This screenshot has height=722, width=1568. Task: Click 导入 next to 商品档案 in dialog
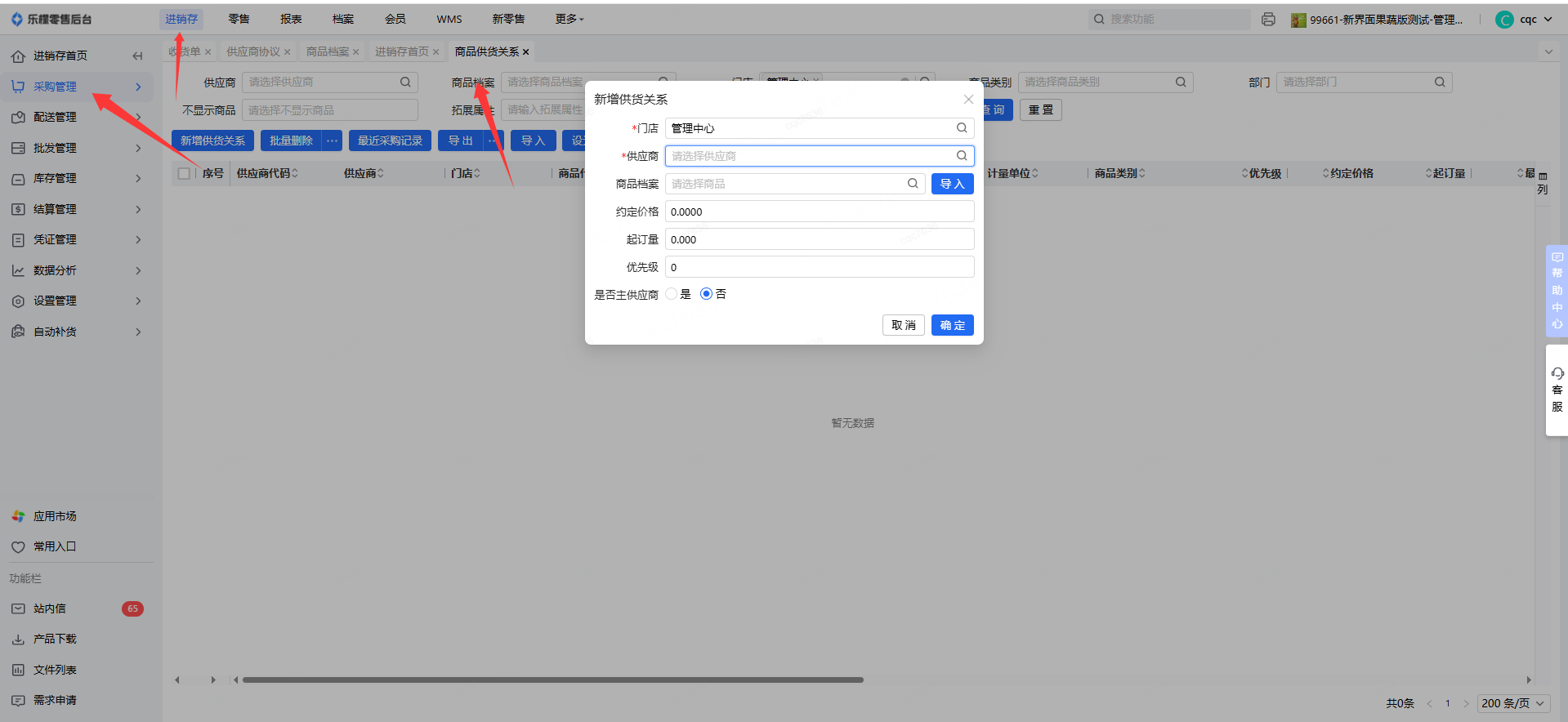(953, 184)
